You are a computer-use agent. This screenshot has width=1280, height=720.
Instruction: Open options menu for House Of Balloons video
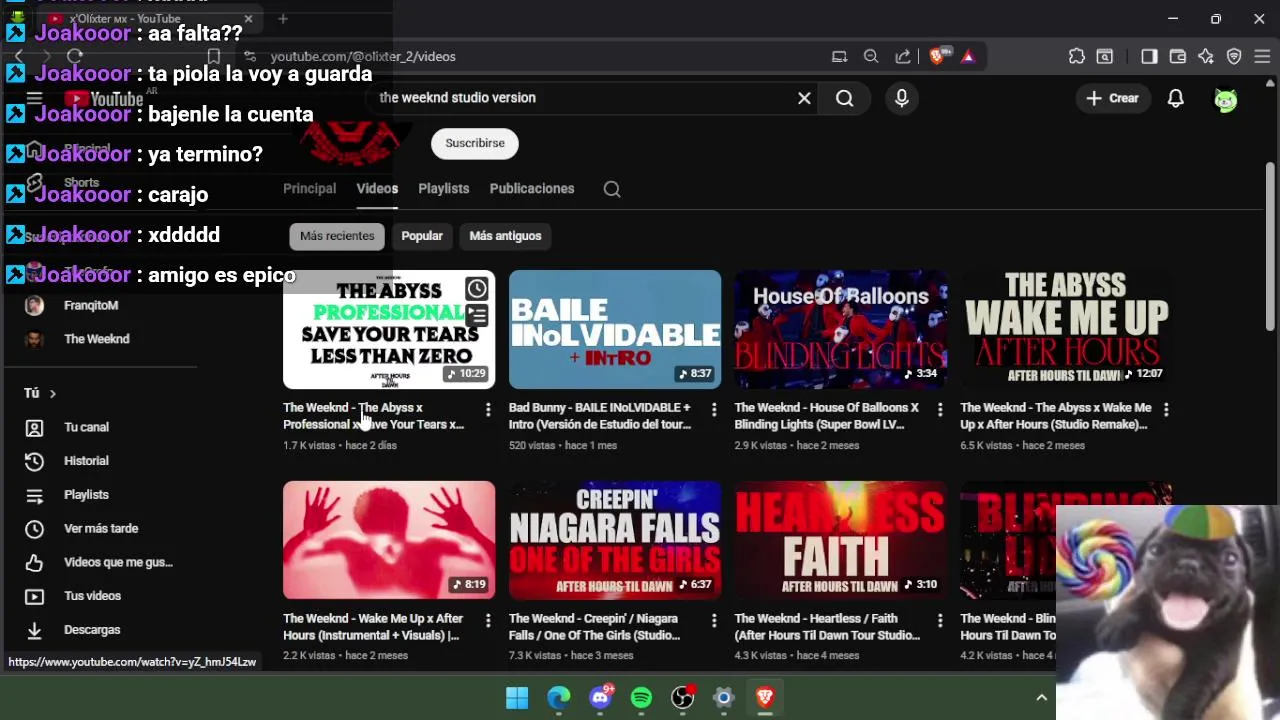click(940, 409)
